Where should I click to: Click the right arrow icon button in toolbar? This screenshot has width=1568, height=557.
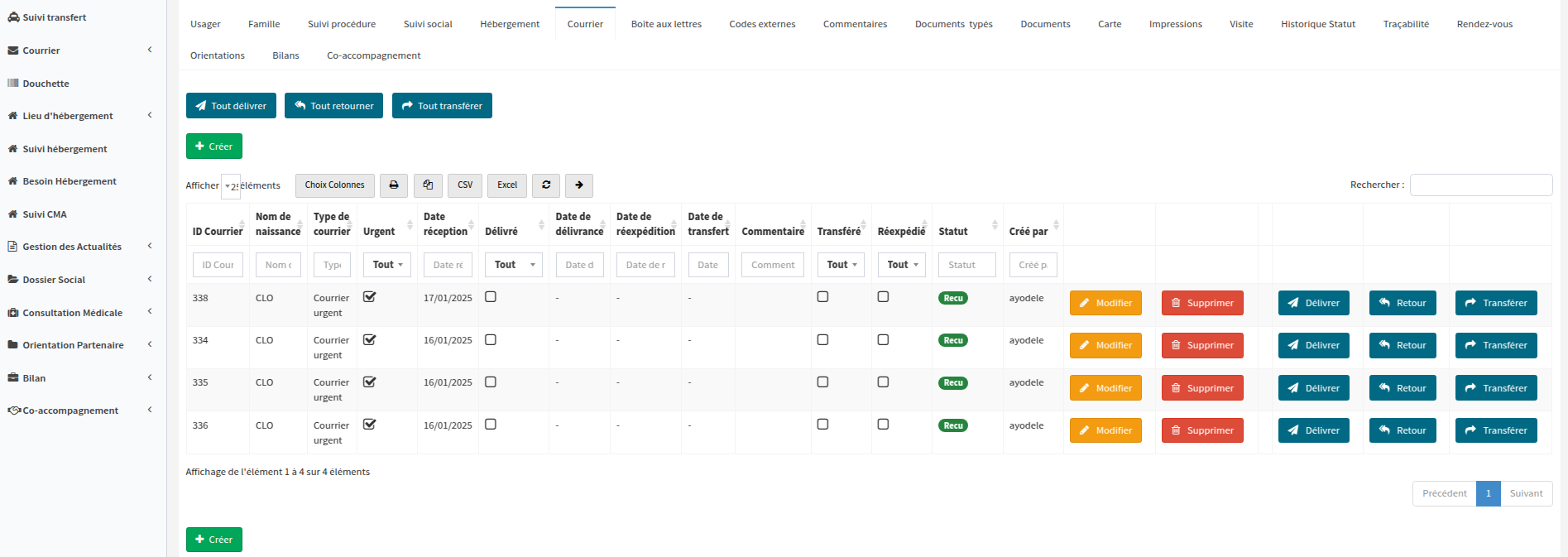(x=579, y=185)
